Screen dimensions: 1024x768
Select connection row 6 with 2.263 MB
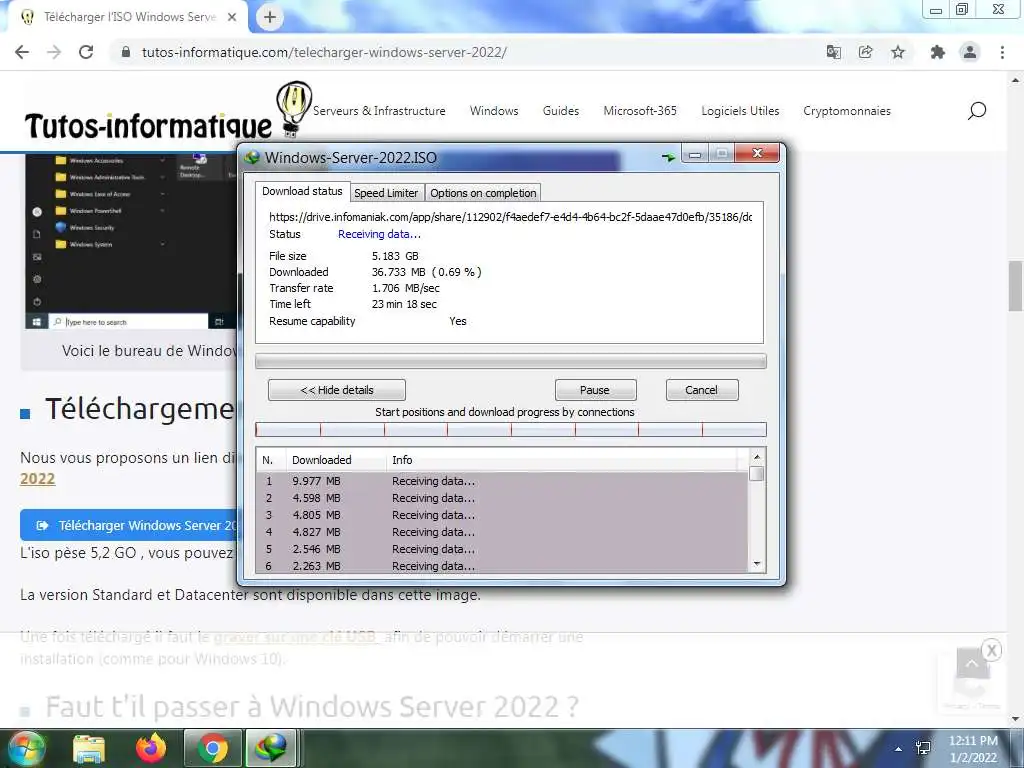[x=502, y=566]
